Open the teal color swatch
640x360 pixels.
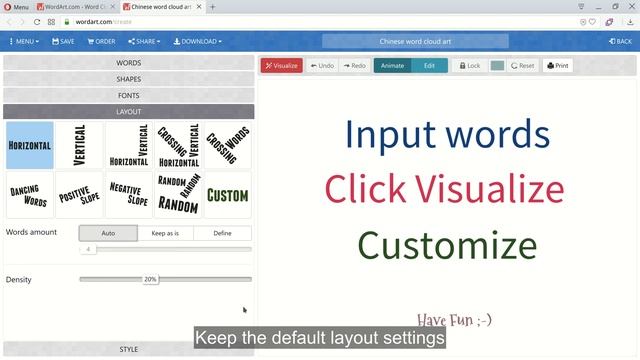[497, 66]
